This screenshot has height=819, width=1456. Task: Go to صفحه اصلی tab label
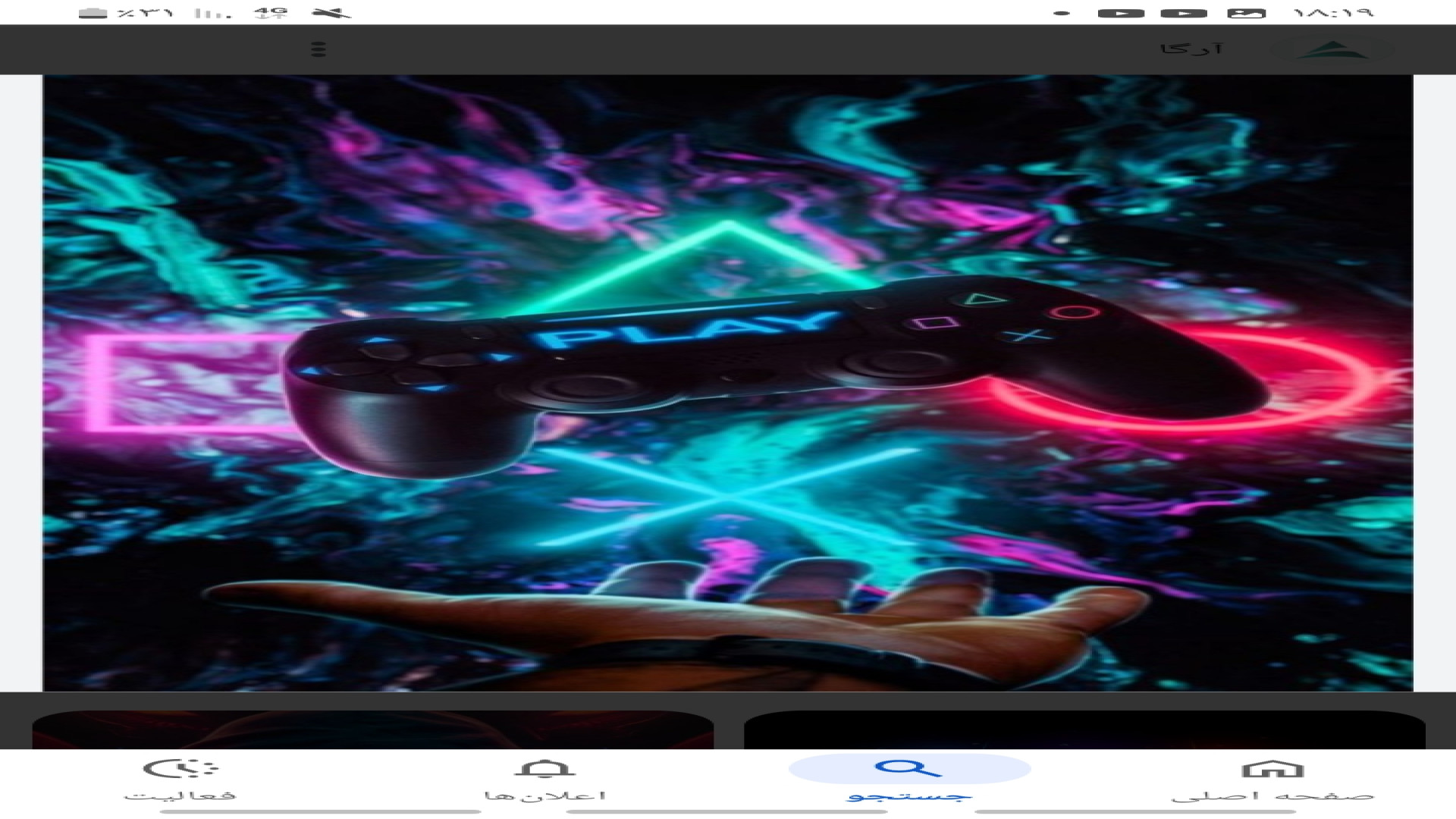pos(1272,796)
